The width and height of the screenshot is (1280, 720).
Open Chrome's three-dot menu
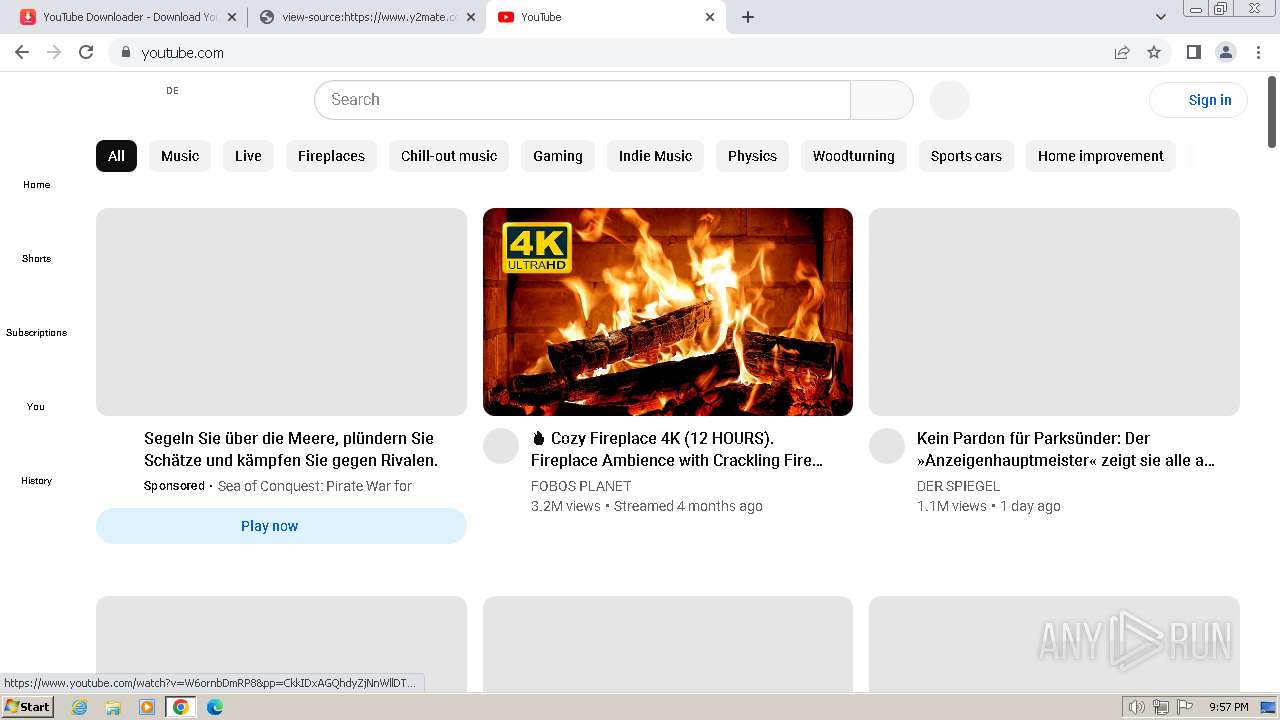coord(1258,52)
